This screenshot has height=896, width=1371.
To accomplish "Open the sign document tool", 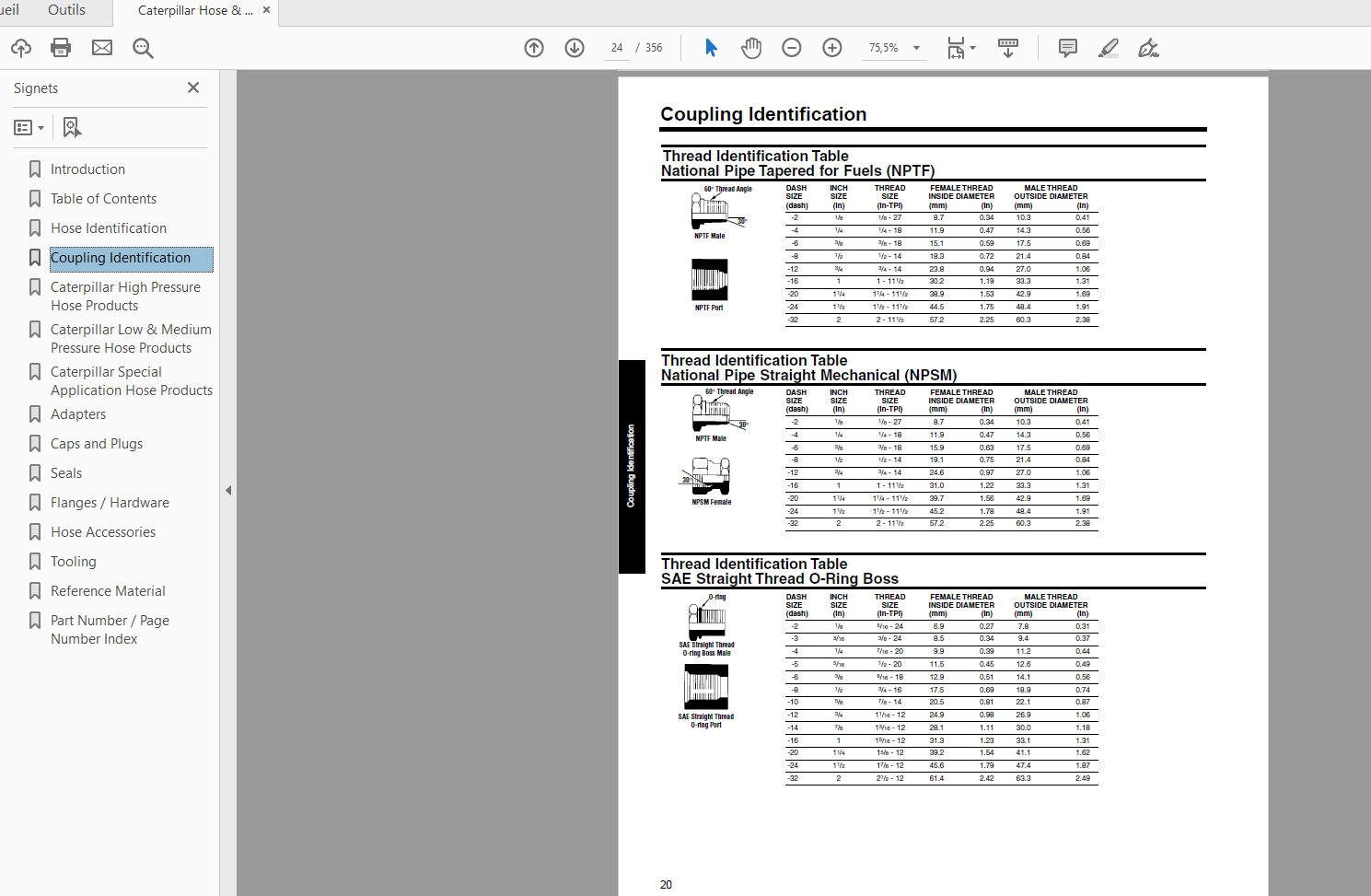I will [x=1148, y=48].
